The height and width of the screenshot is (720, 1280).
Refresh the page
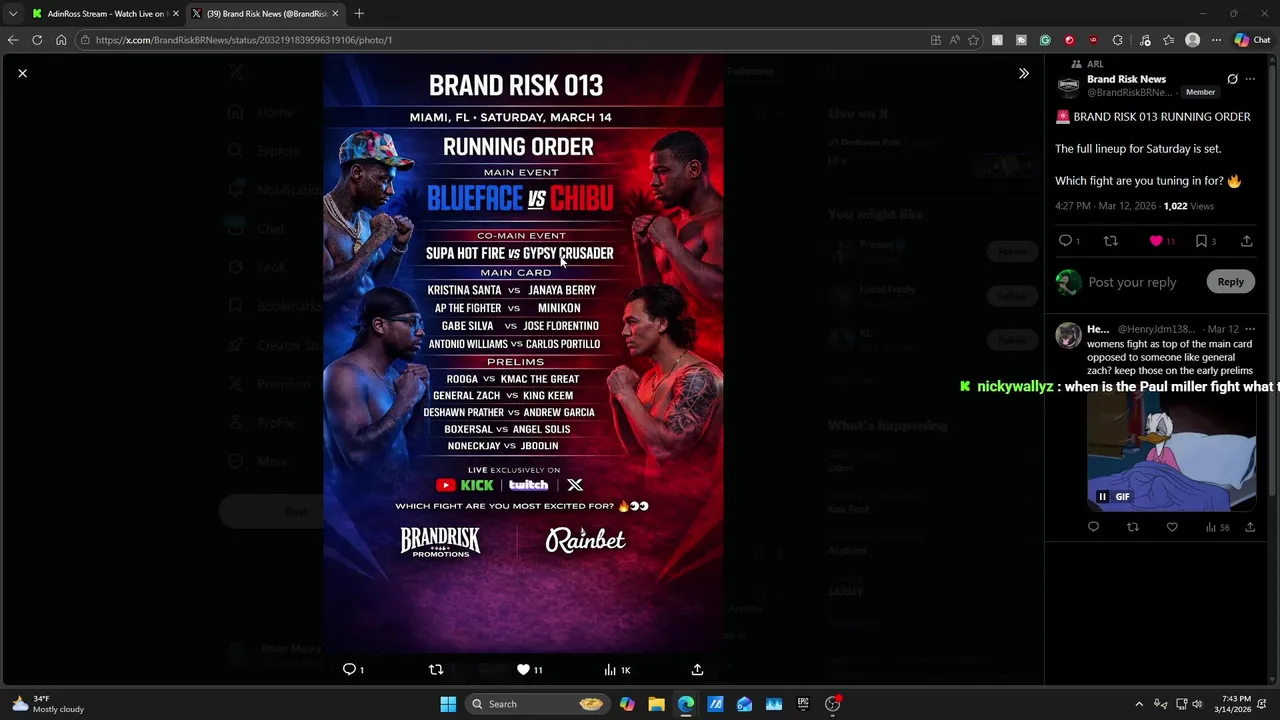pos(37,40)
